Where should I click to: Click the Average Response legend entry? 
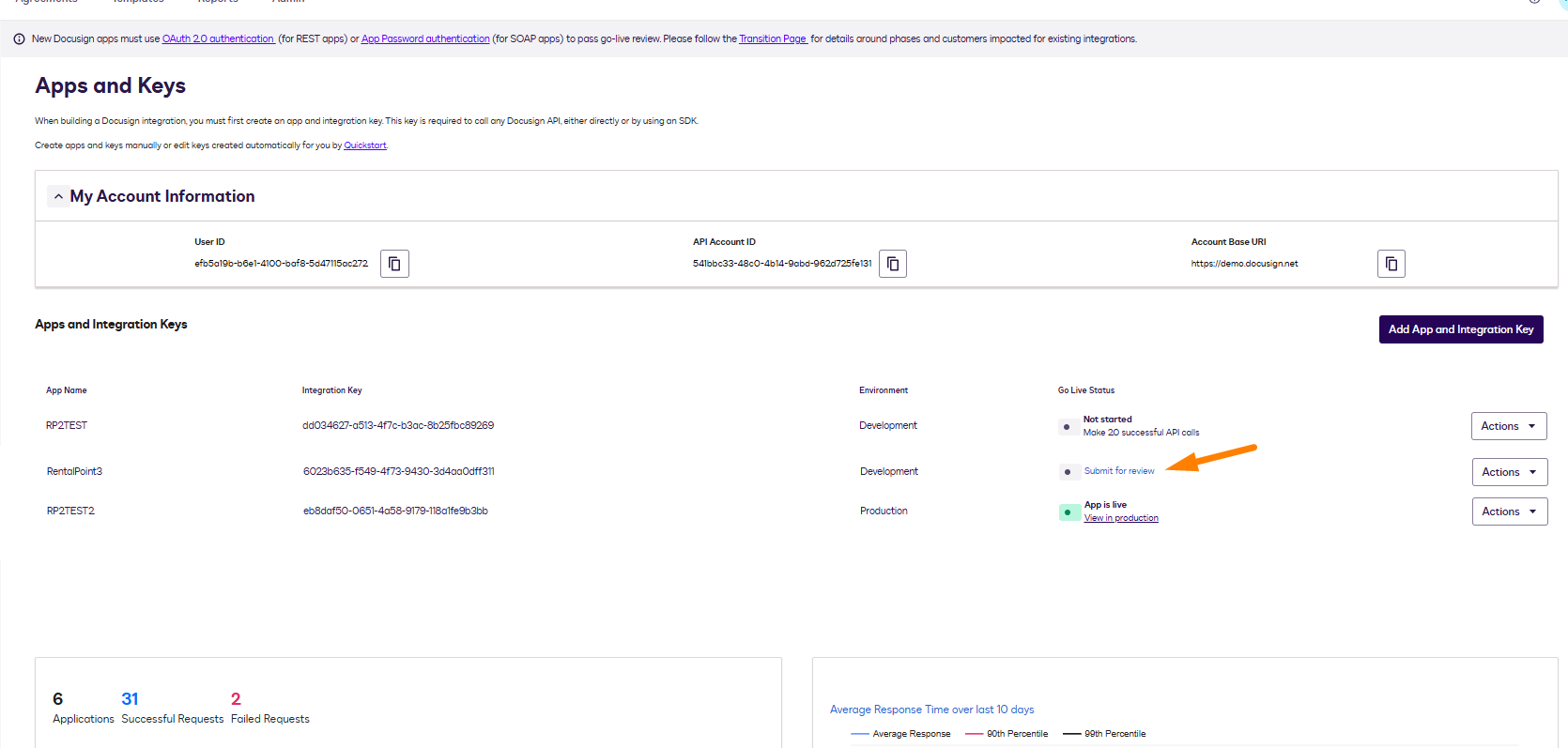point(900,734)
